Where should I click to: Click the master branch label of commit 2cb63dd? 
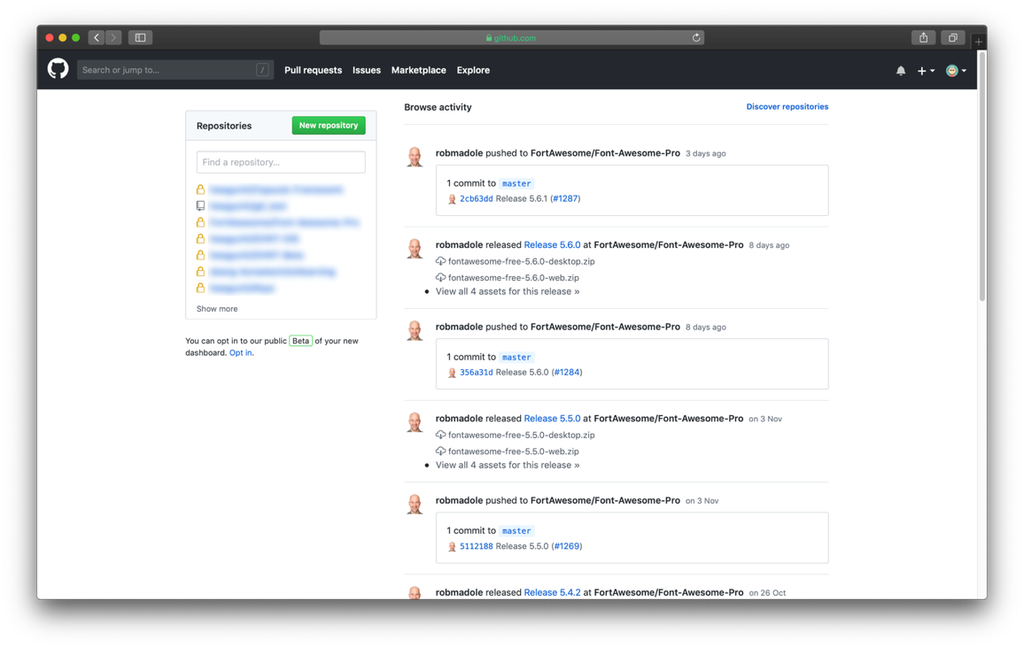517,184
